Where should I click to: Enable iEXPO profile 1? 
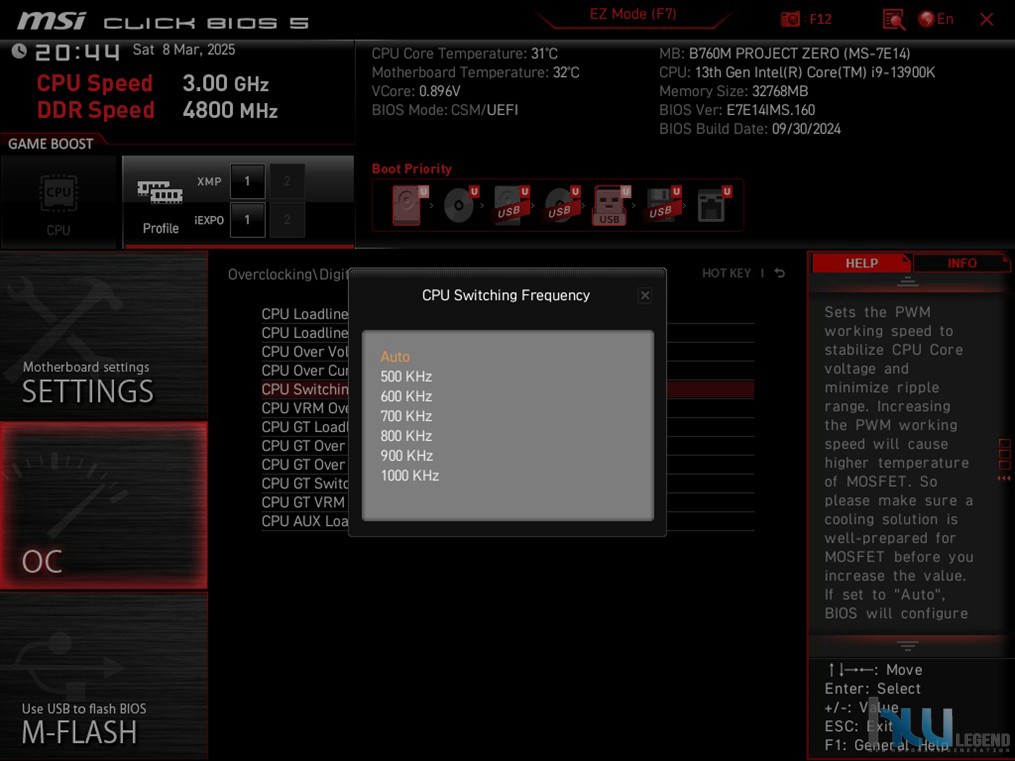pos(247,220)
